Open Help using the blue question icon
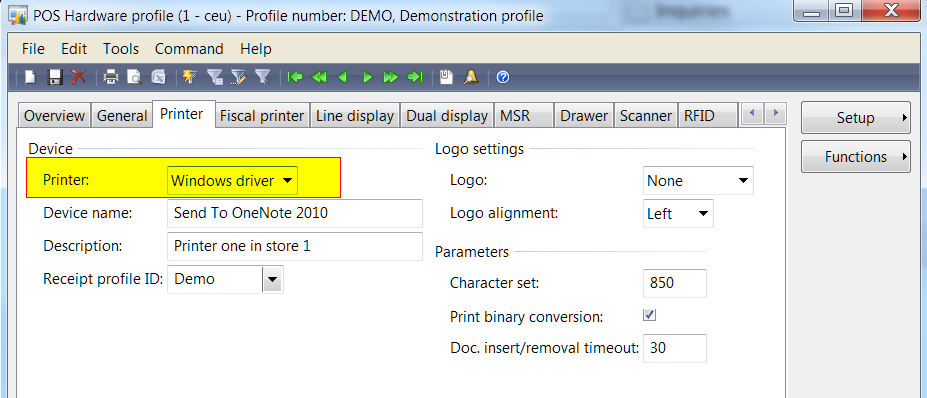The width and height of the screenshot is (927, 398). click(503, 77)
